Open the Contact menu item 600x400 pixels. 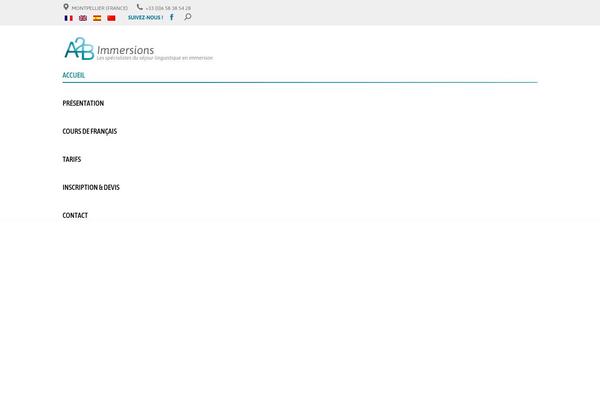75,216
